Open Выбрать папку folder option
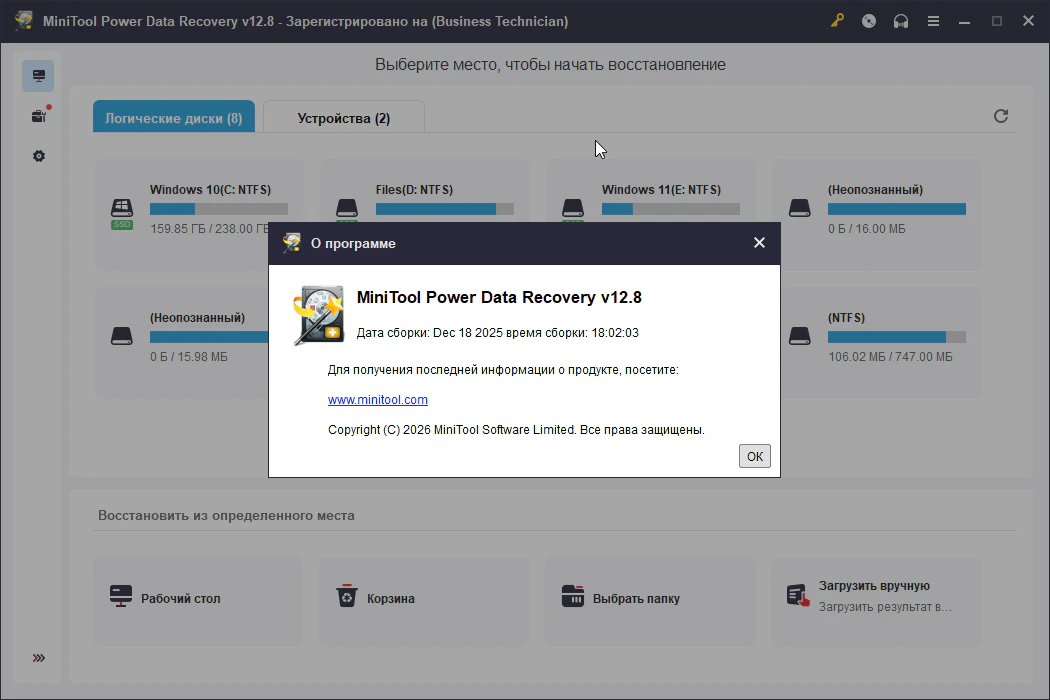 tap(635, 599)
